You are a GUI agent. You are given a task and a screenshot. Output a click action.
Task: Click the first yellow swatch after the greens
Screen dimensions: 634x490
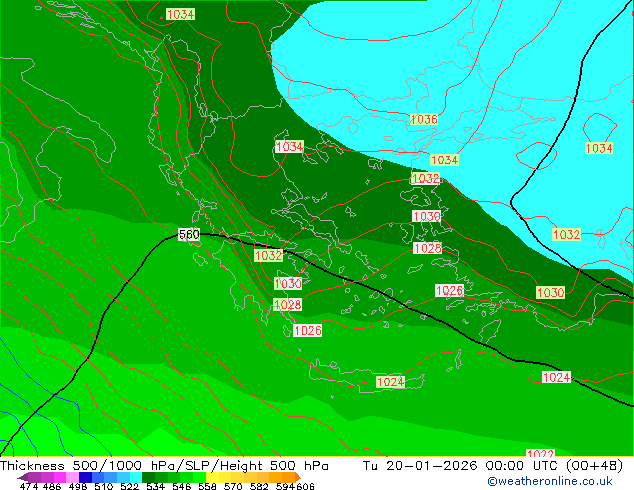[212, 477]
